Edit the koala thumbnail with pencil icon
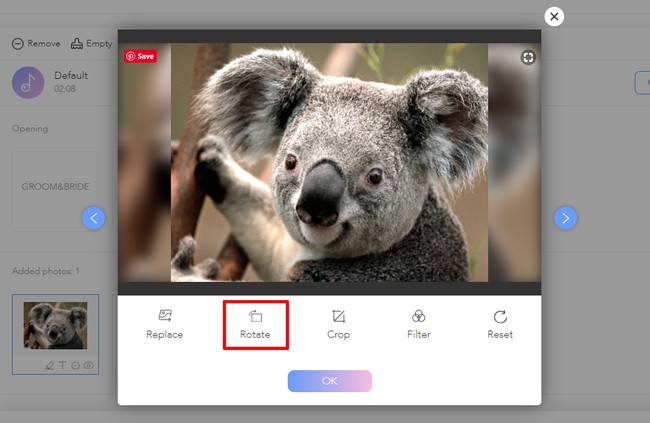The height and width of the screenshot is (423, 650). (x=50, y=365)
